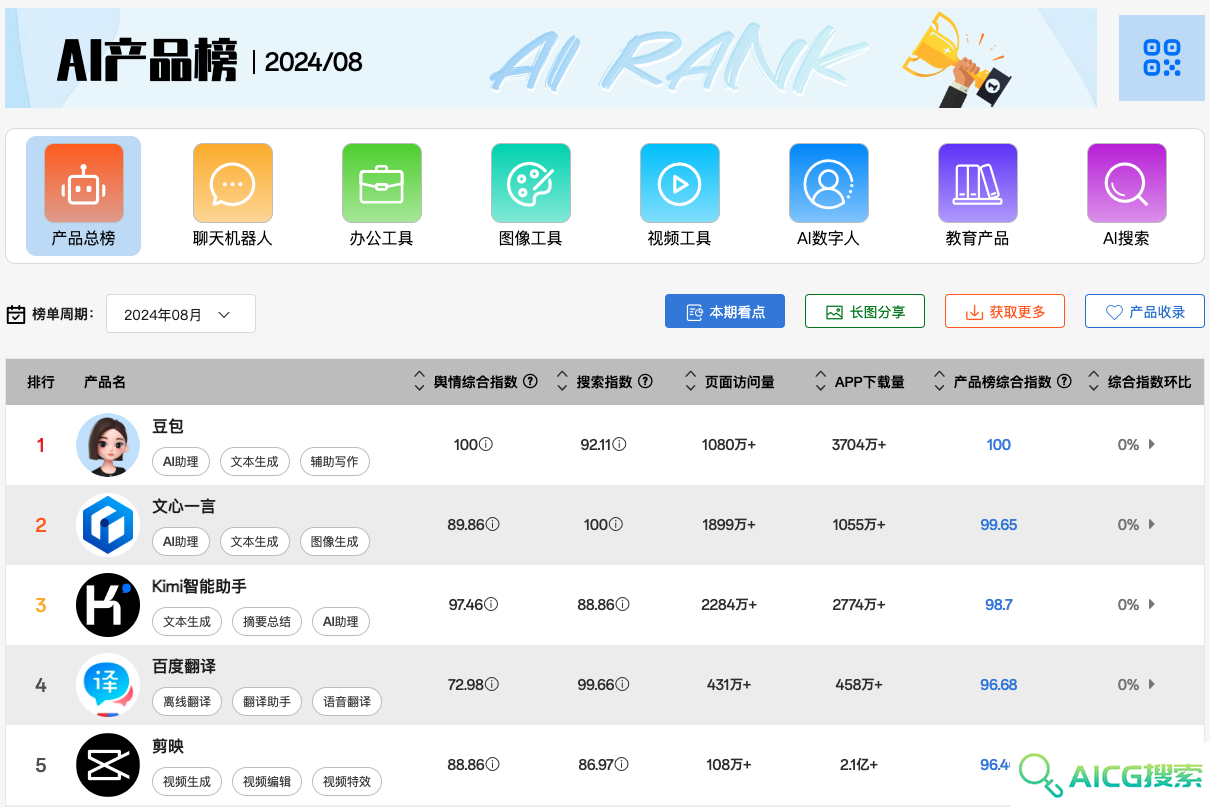
Task: Click info icon beside 剪映's 86.97 search index
Action: point(621,764)
